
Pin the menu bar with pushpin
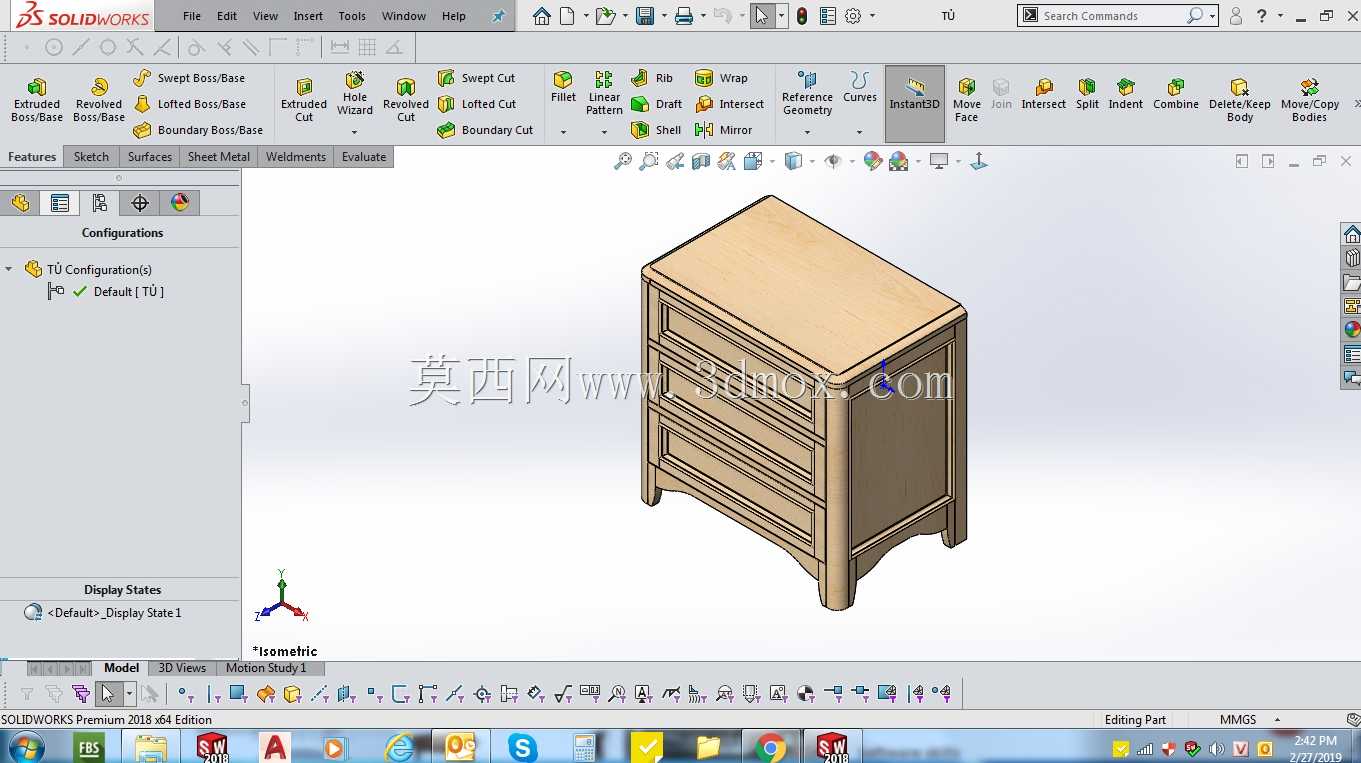(499, 16)
